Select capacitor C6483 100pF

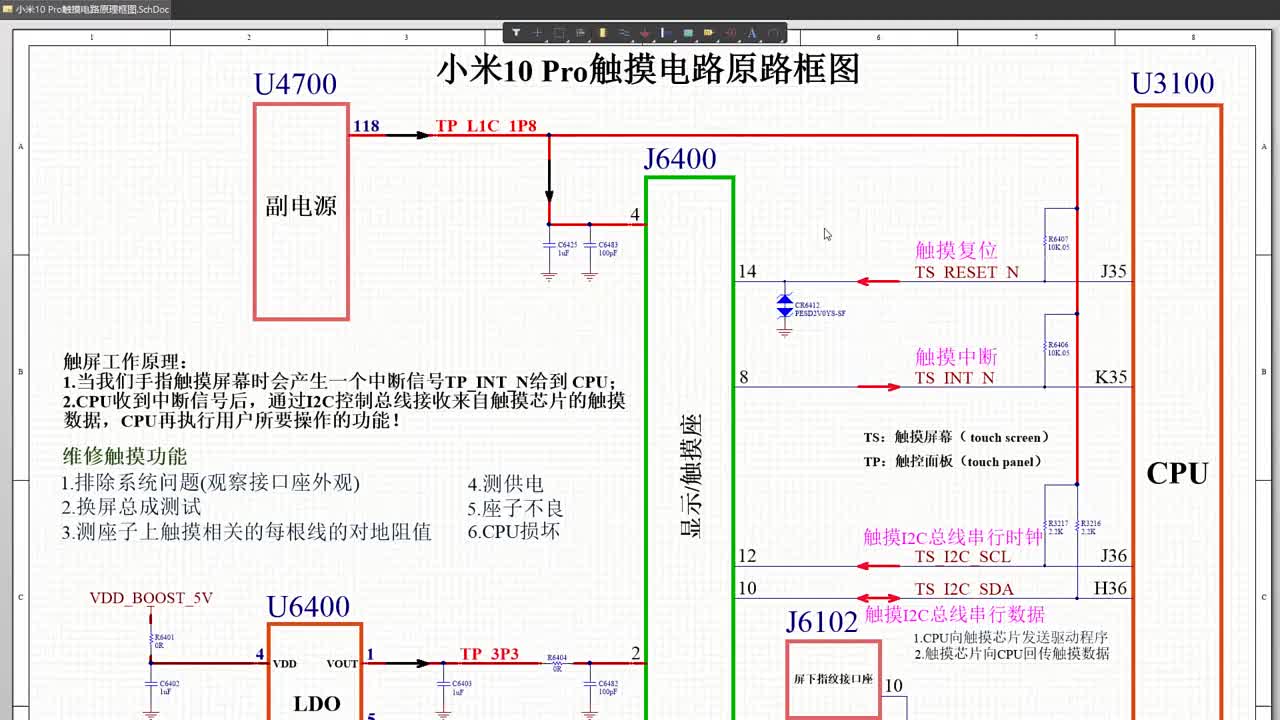601,247
